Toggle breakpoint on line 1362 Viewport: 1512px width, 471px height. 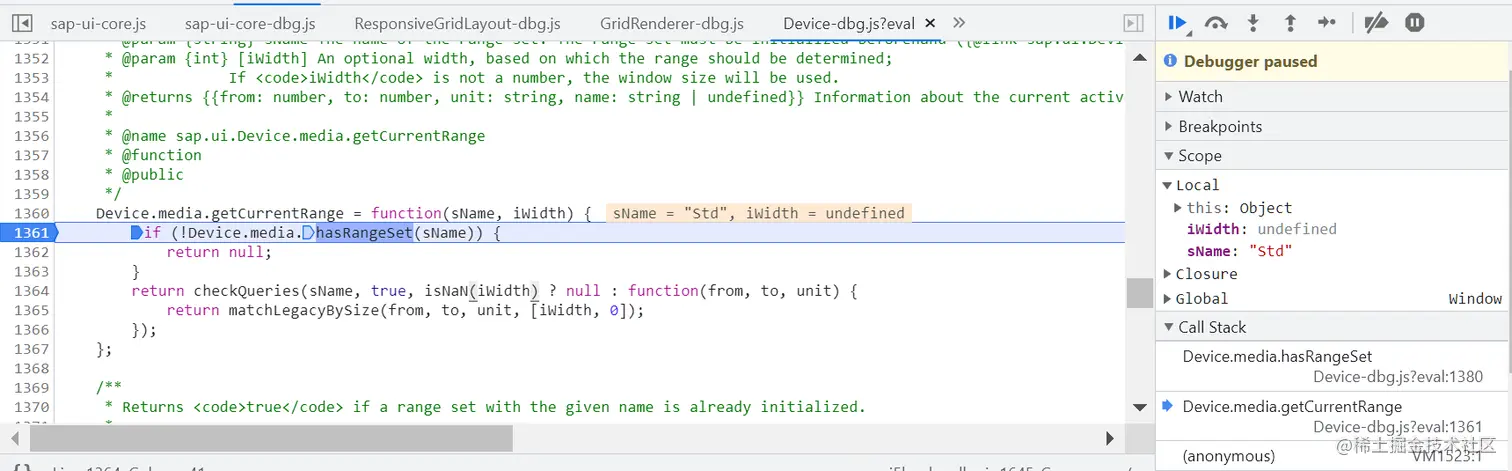coord(32,252)
